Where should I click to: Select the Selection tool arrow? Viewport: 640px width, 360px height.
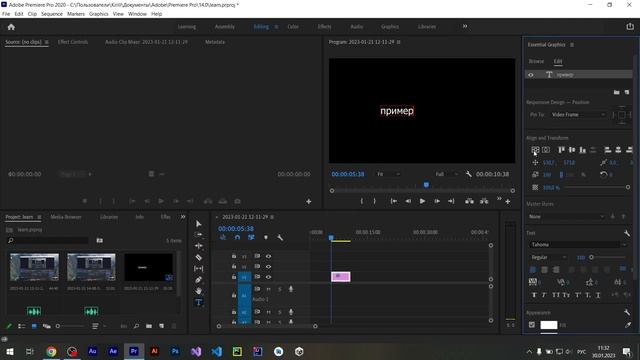click(x=198, y=224)
